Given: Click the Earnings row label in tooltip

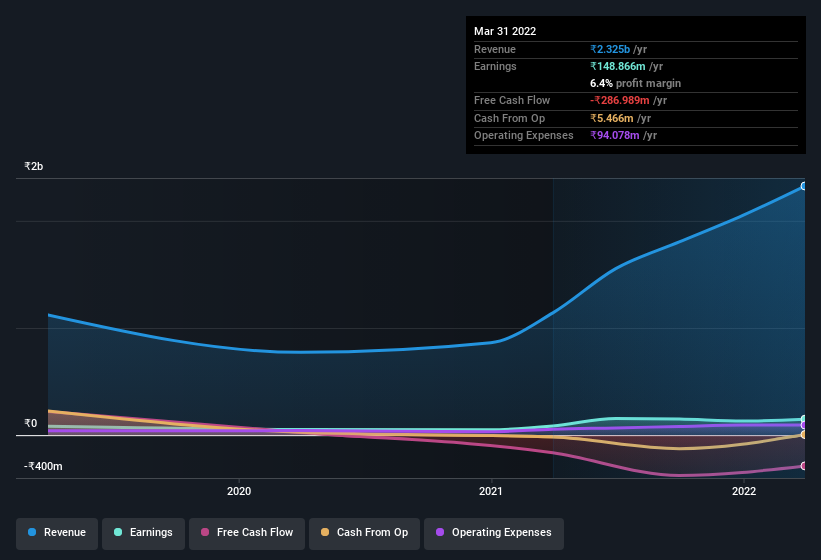Looking at the screenshot, I should pyautogui.click(x=495, y=66).
